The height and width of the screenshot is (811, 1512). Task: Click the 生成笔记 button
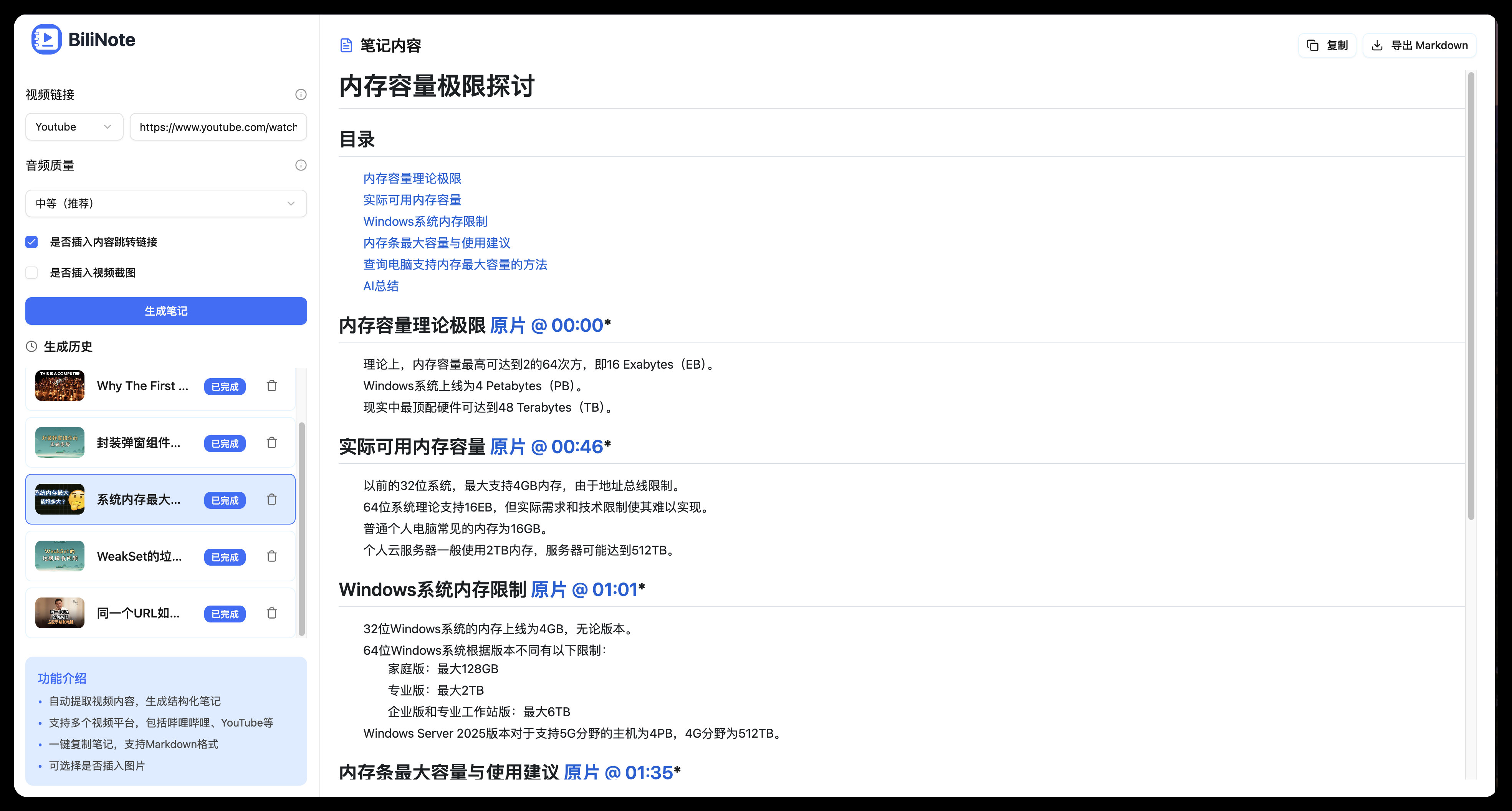(x=165, y=311)
